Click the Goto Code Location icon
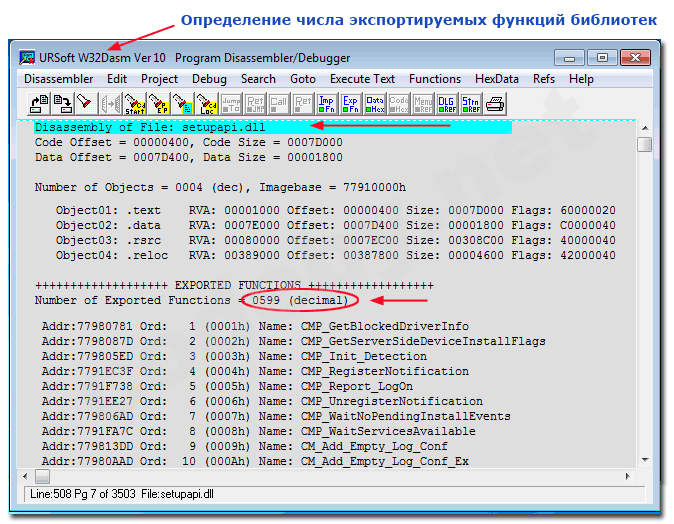The height and width of the screenshot is (524, 674). coord(207,104)
